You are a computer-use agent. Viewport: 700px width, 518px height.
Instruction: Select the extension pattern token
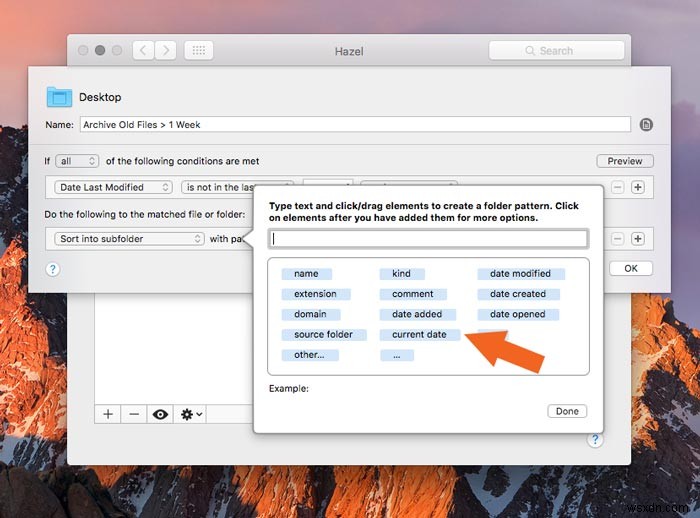click(x=316, y=294)
